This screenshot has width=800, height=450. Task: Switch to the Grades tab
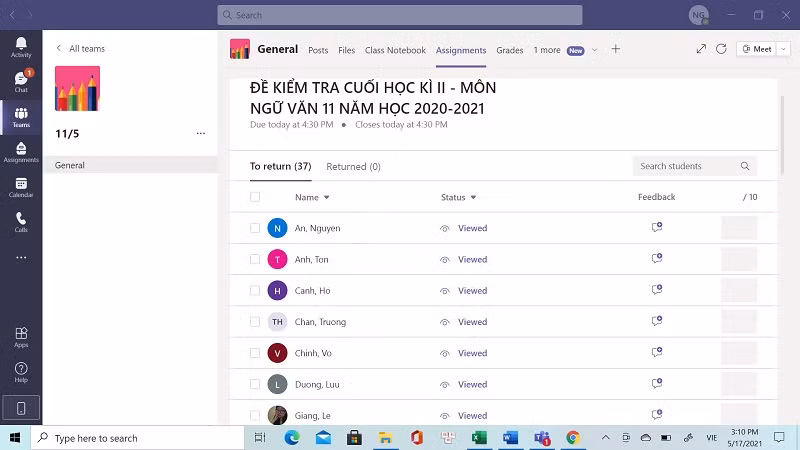[509, 50]
